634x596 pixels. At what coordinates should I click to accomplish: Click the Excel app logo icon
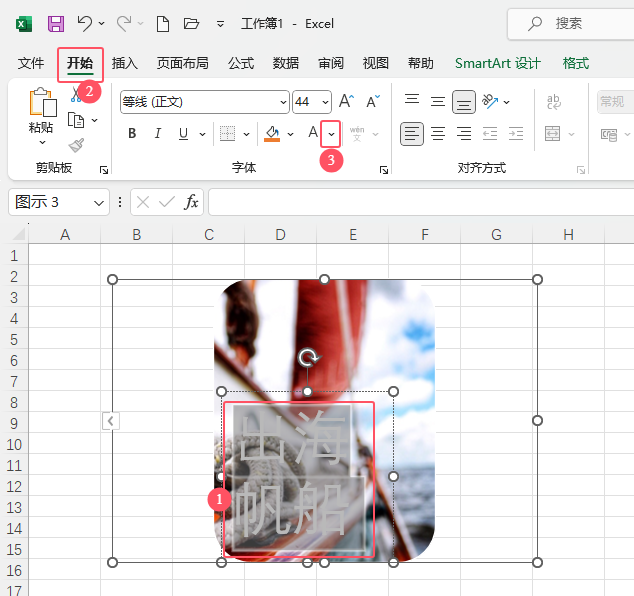point(24,24)
